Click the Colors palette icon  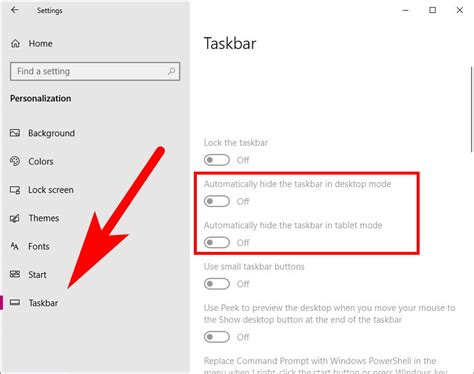tap(15, 161)
